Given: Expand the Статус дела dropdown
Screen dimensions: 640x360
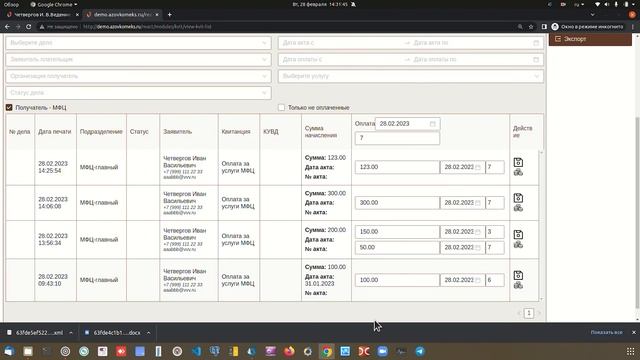Looking at the screenshot, I should pos(138,93).
